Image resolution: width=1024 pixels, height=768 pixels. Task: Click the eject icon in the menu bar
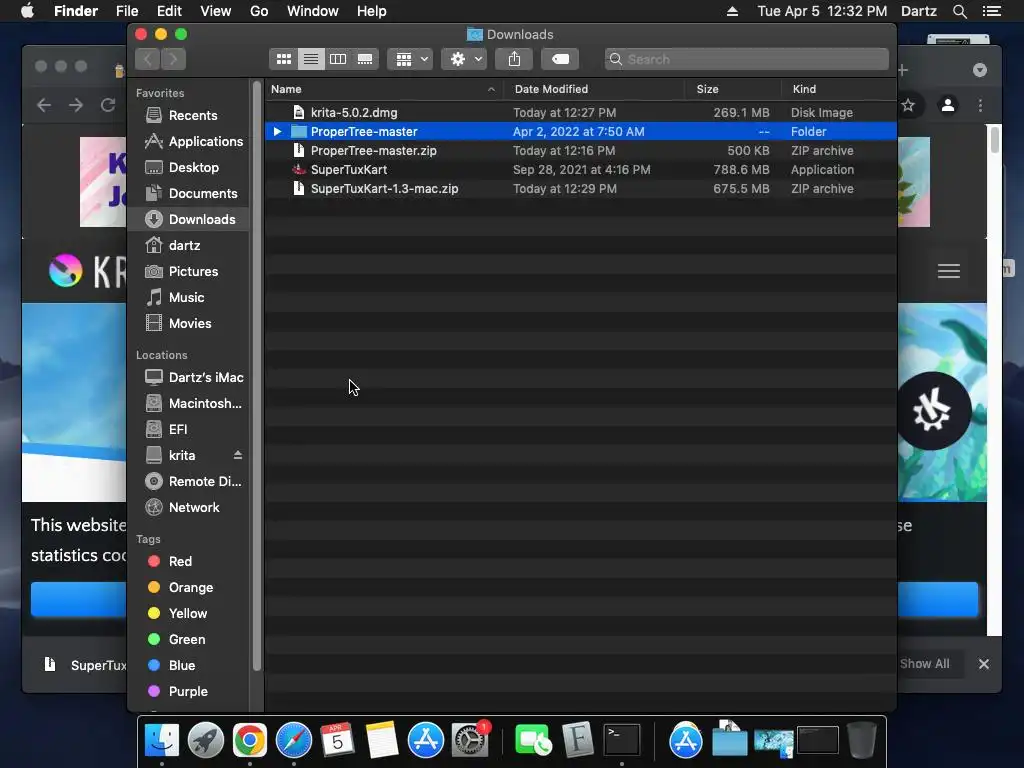coord(732,11)
